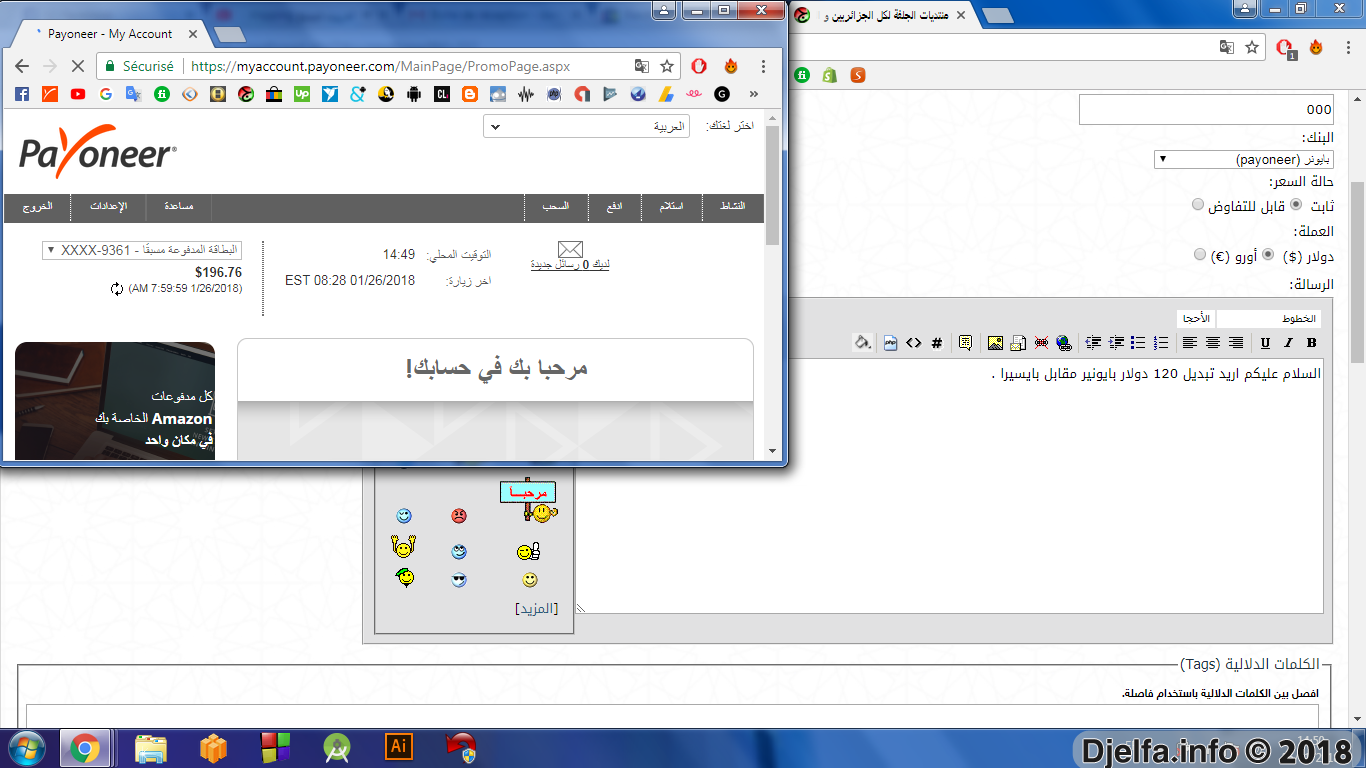Switch to the 'Payoneer - My Account' tab
The width and height of the screenshot is (1366, 768).
(108, 34)
